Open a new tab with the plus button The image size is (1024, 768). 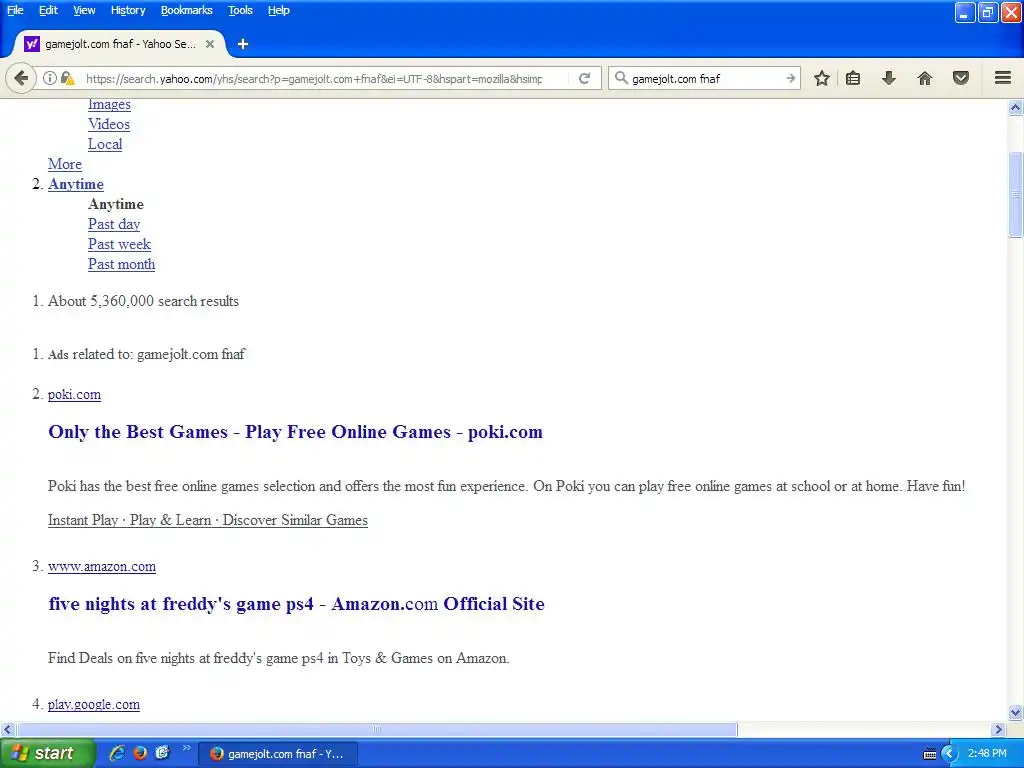243,44
